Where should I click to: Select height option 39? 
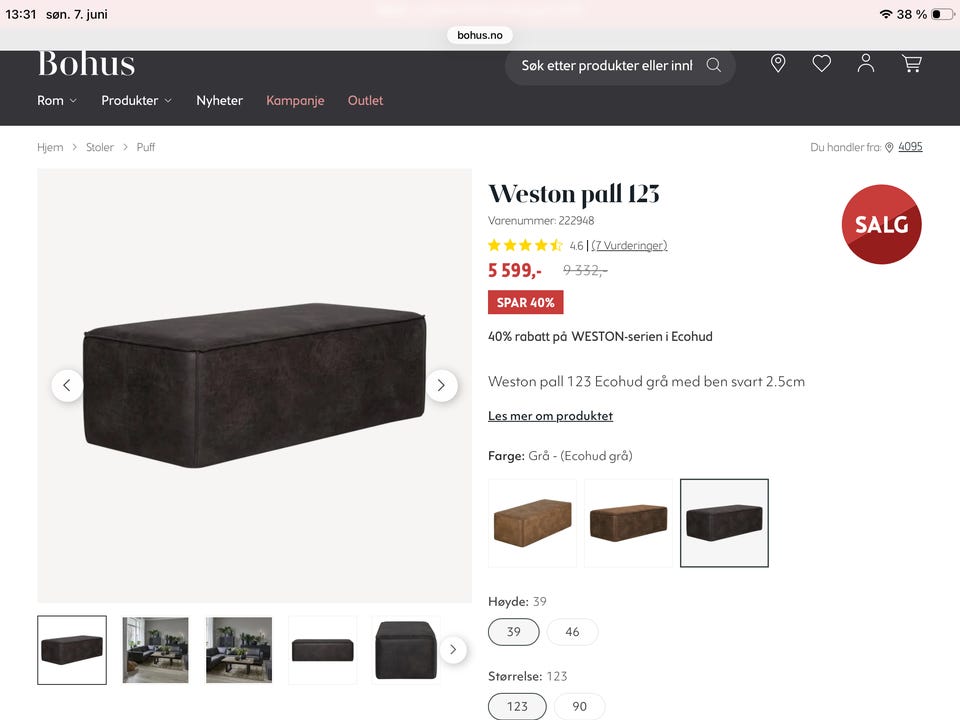(514, 632)
